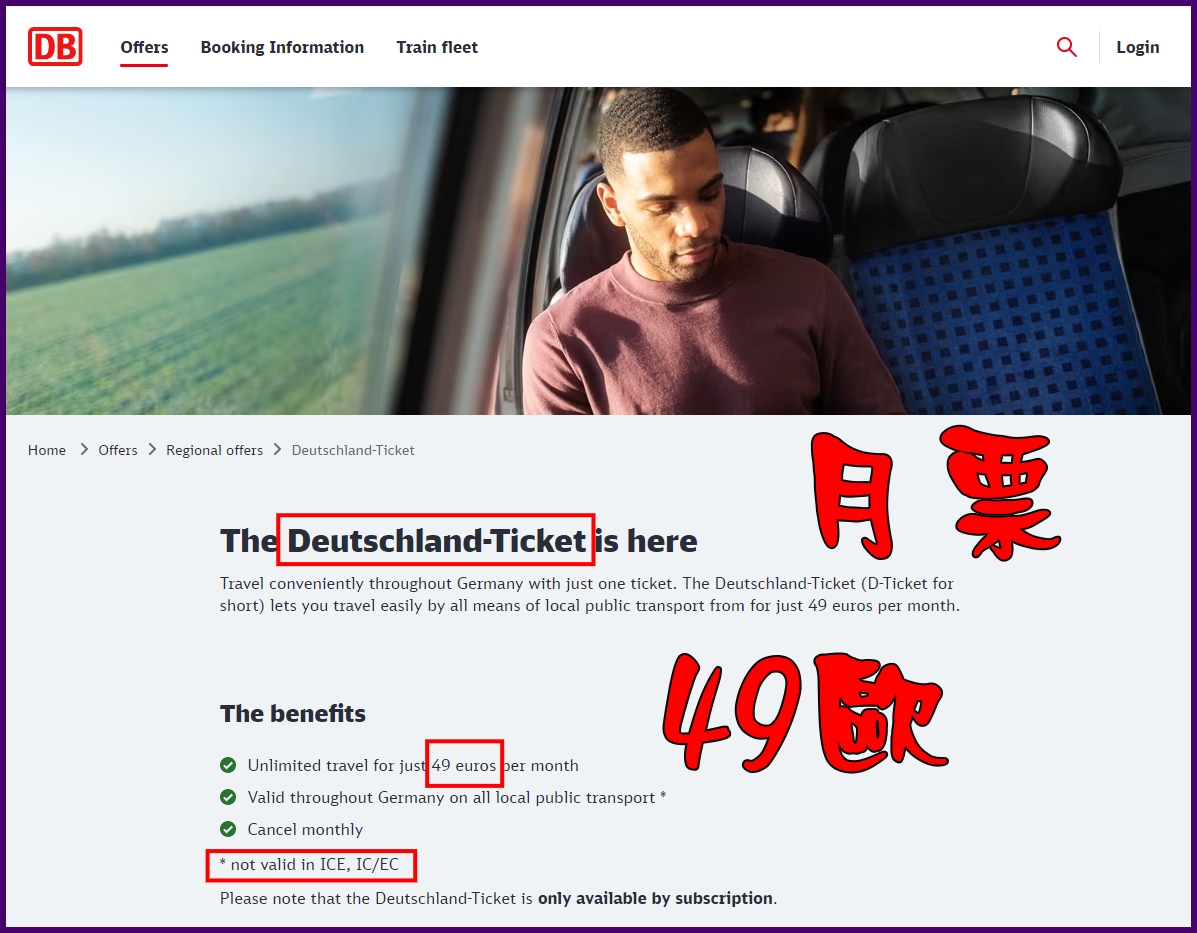Open the Booking Information menu

282,47
